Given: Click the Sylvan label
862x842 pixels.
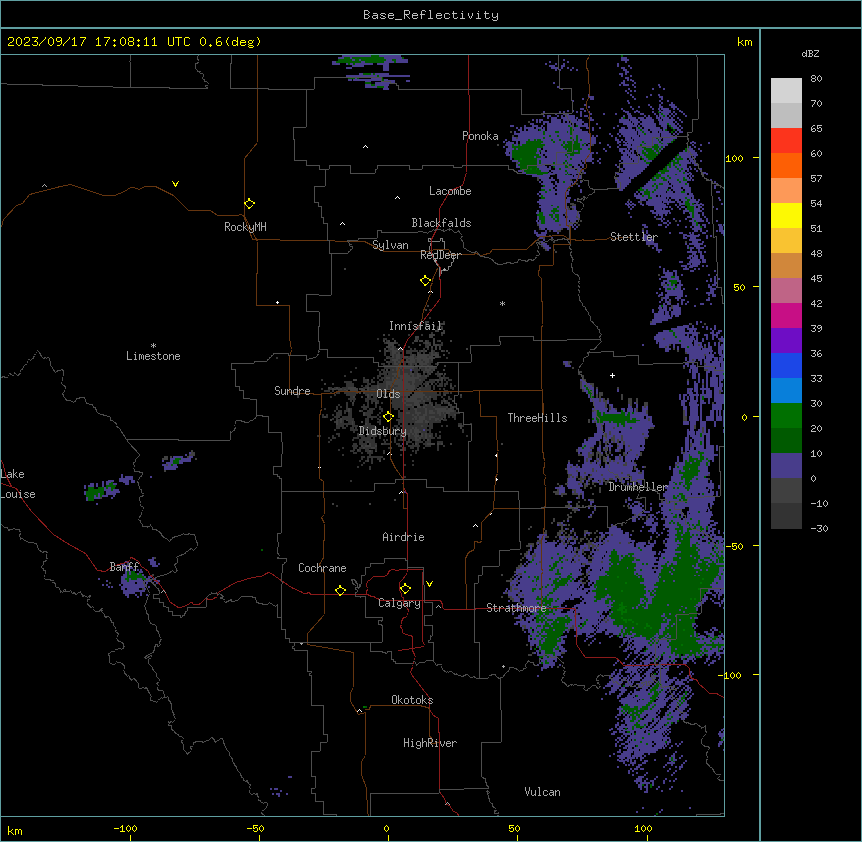Looking at the screenshot, I should coord(390,245).
